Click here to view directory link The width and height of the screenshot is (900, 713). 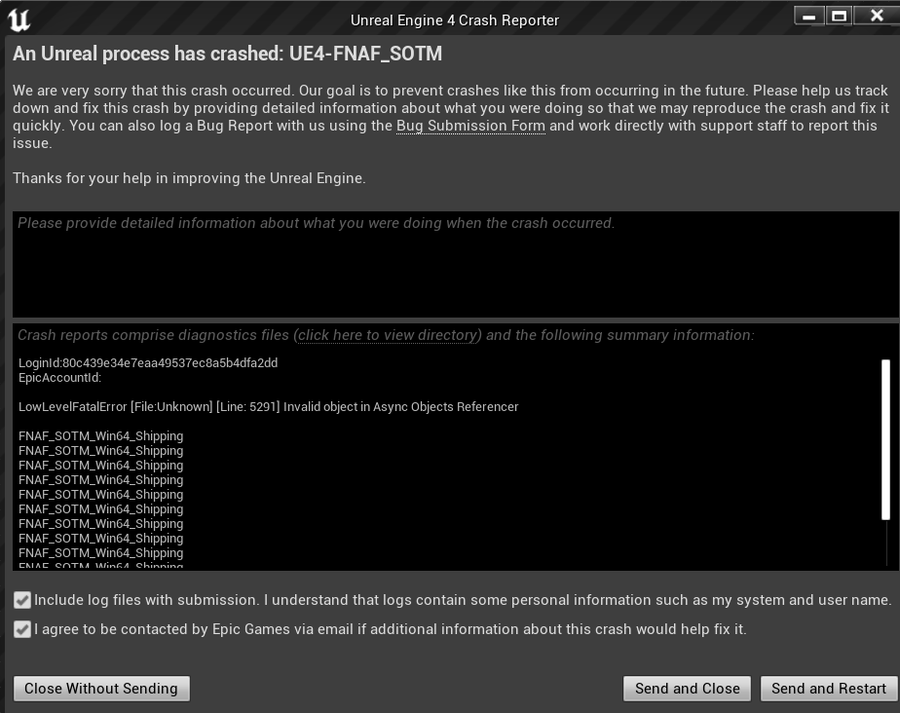click(x=387, y=335)
